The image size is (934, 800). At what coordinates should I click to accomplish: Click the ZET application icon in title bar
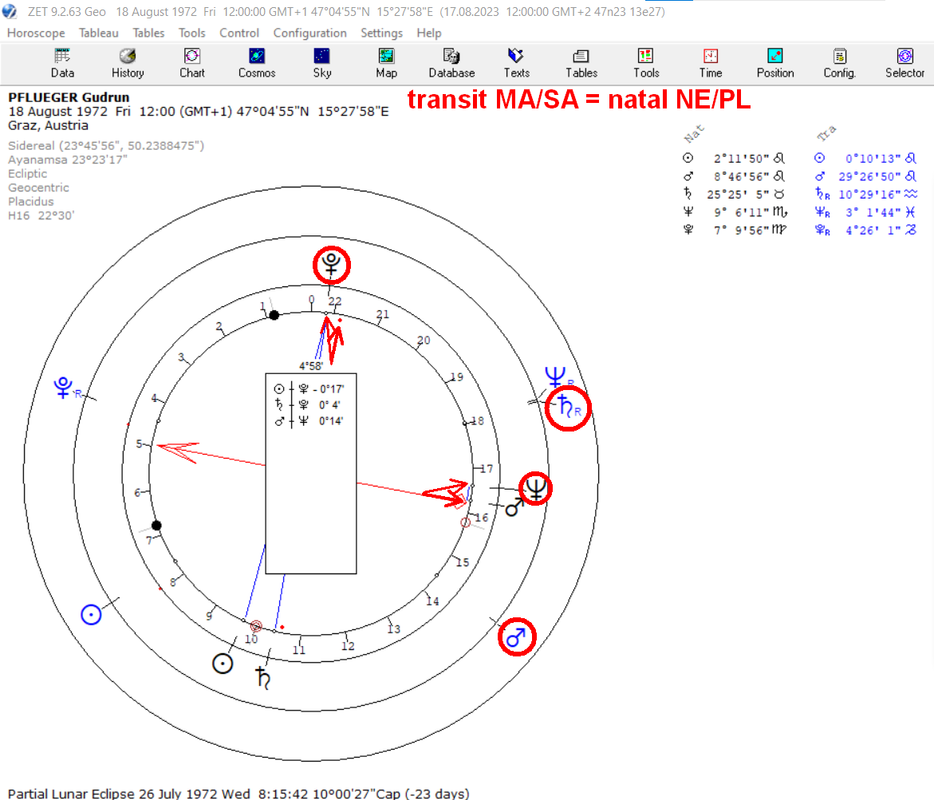coord(9,11)
